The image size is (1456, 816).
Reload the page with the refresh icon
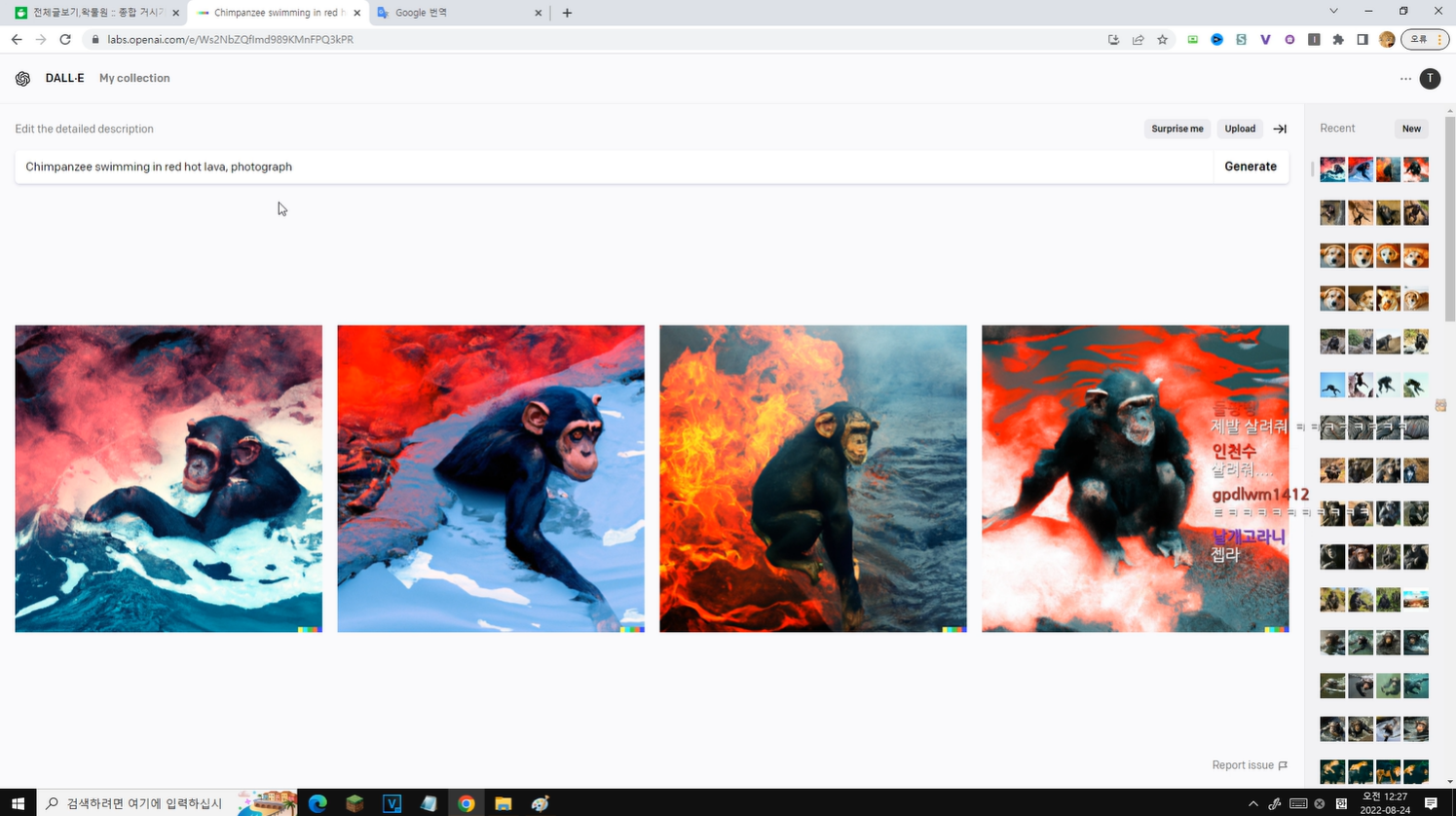(x=65, y=40)
